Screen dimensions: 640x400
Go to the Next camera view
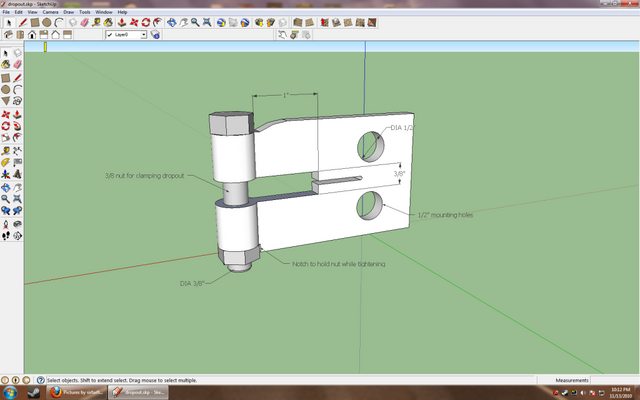[x=17, y=211]
